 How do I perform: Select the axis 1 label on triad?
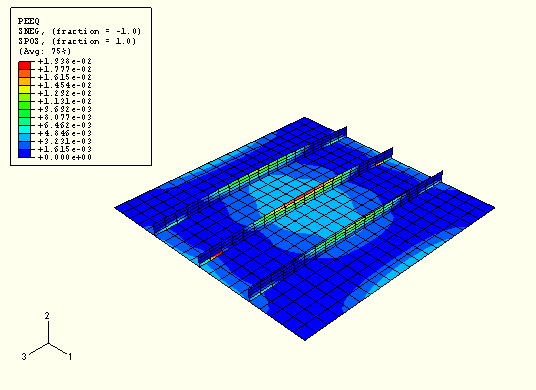[70, 357]
